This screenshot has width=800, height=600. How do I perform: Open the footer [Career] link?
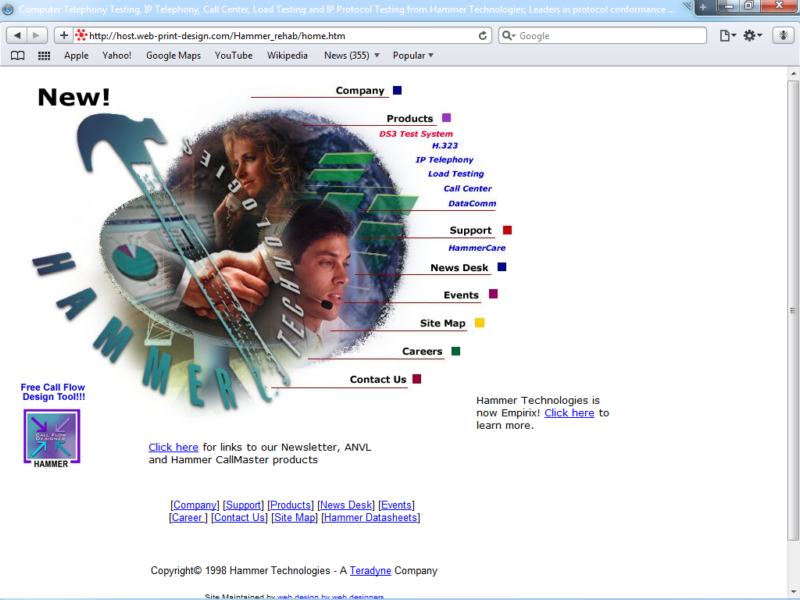tap(188, 518)
